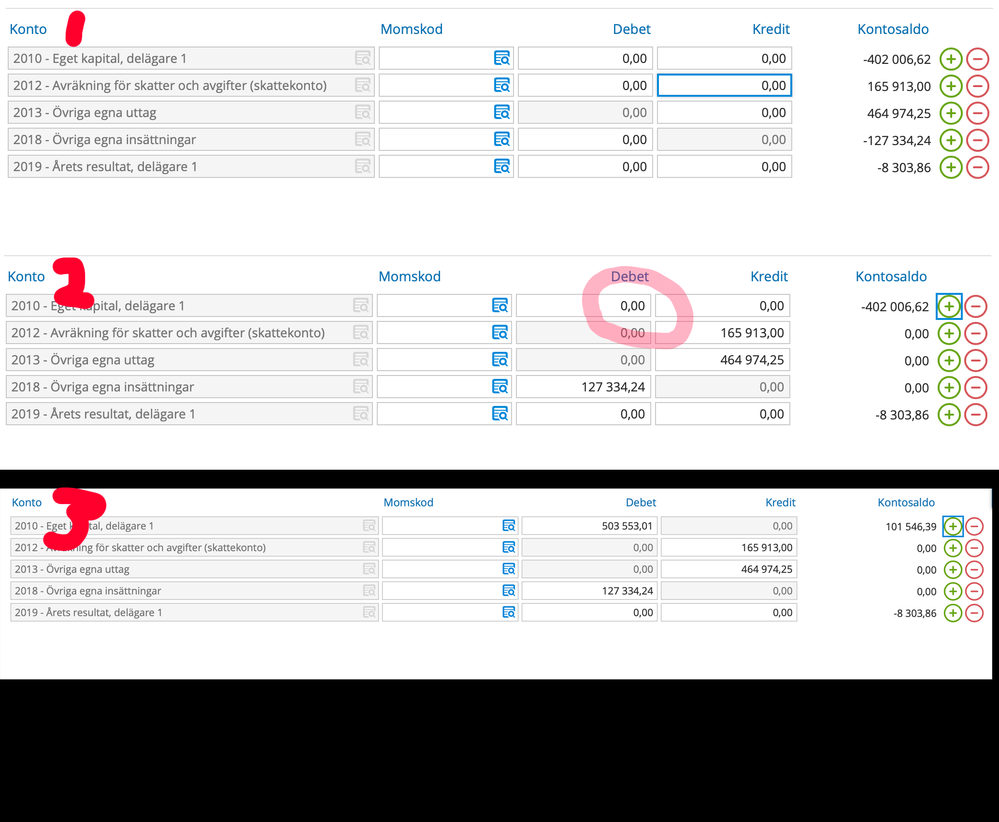Click minus button for 2013 row in section 3
This screenshot has height=822, width=999.
point(974,569)
